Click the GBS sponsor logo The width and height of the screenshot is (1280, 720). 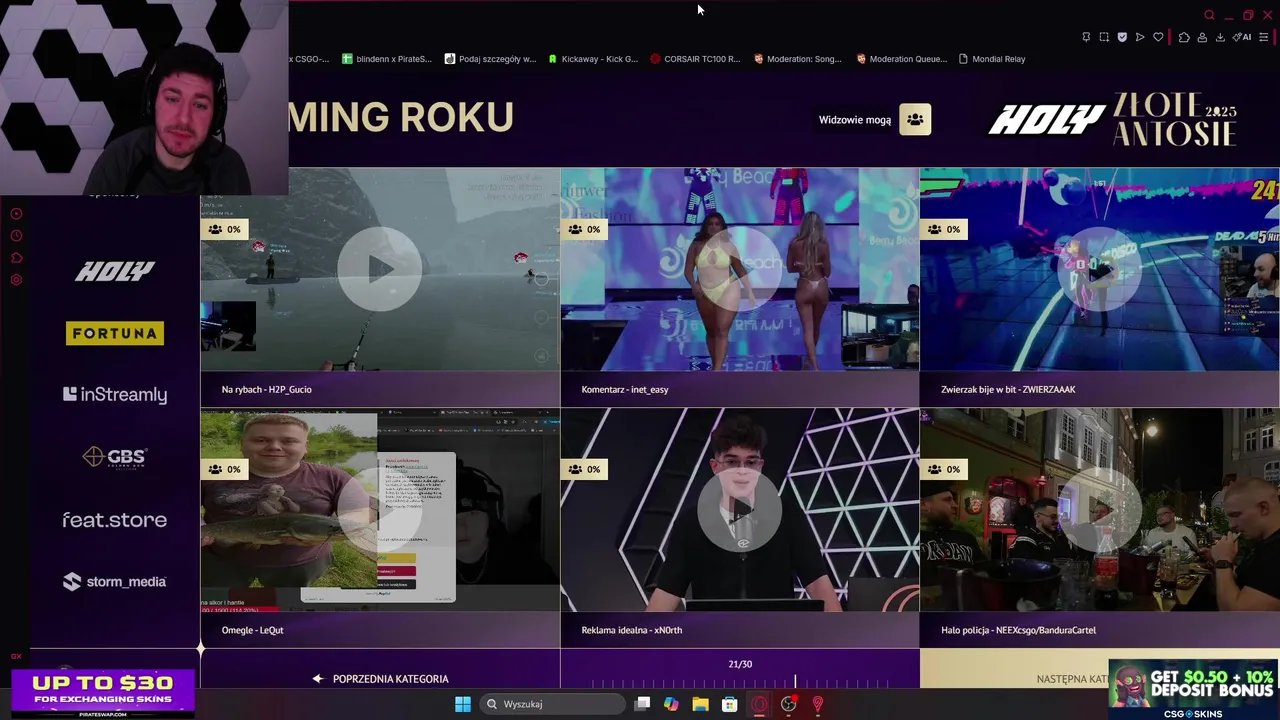(x=115, y=457)
